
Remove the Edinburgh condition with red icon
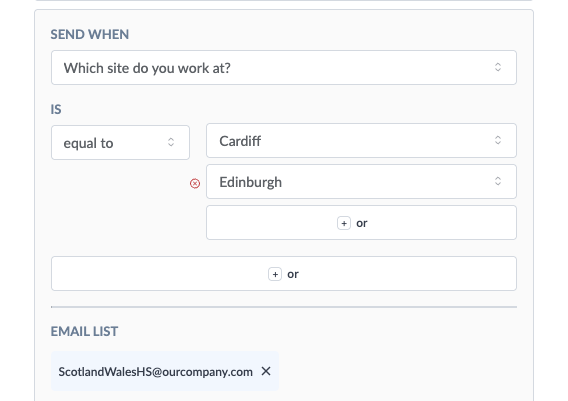(195, 184)
